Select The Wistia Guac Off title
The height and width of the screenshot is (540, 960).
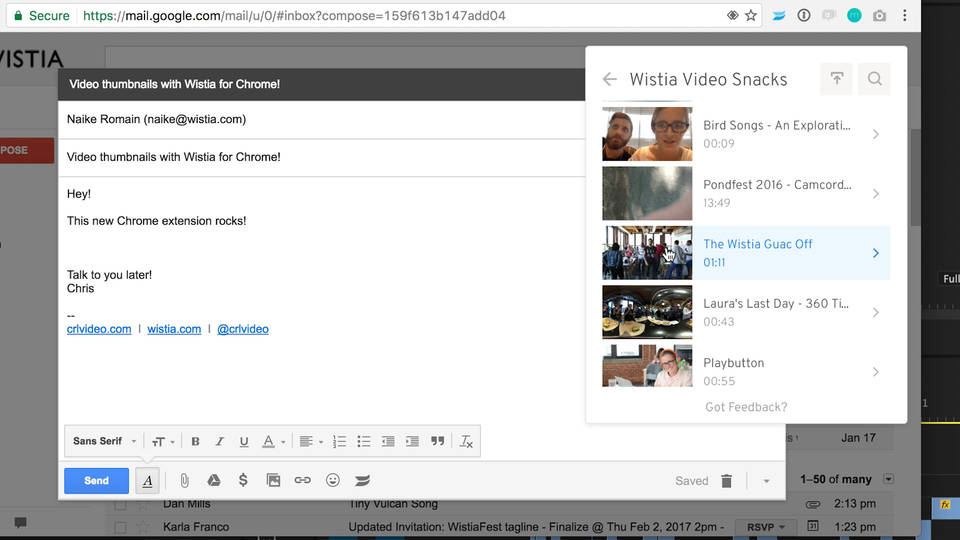coord(757,244)
